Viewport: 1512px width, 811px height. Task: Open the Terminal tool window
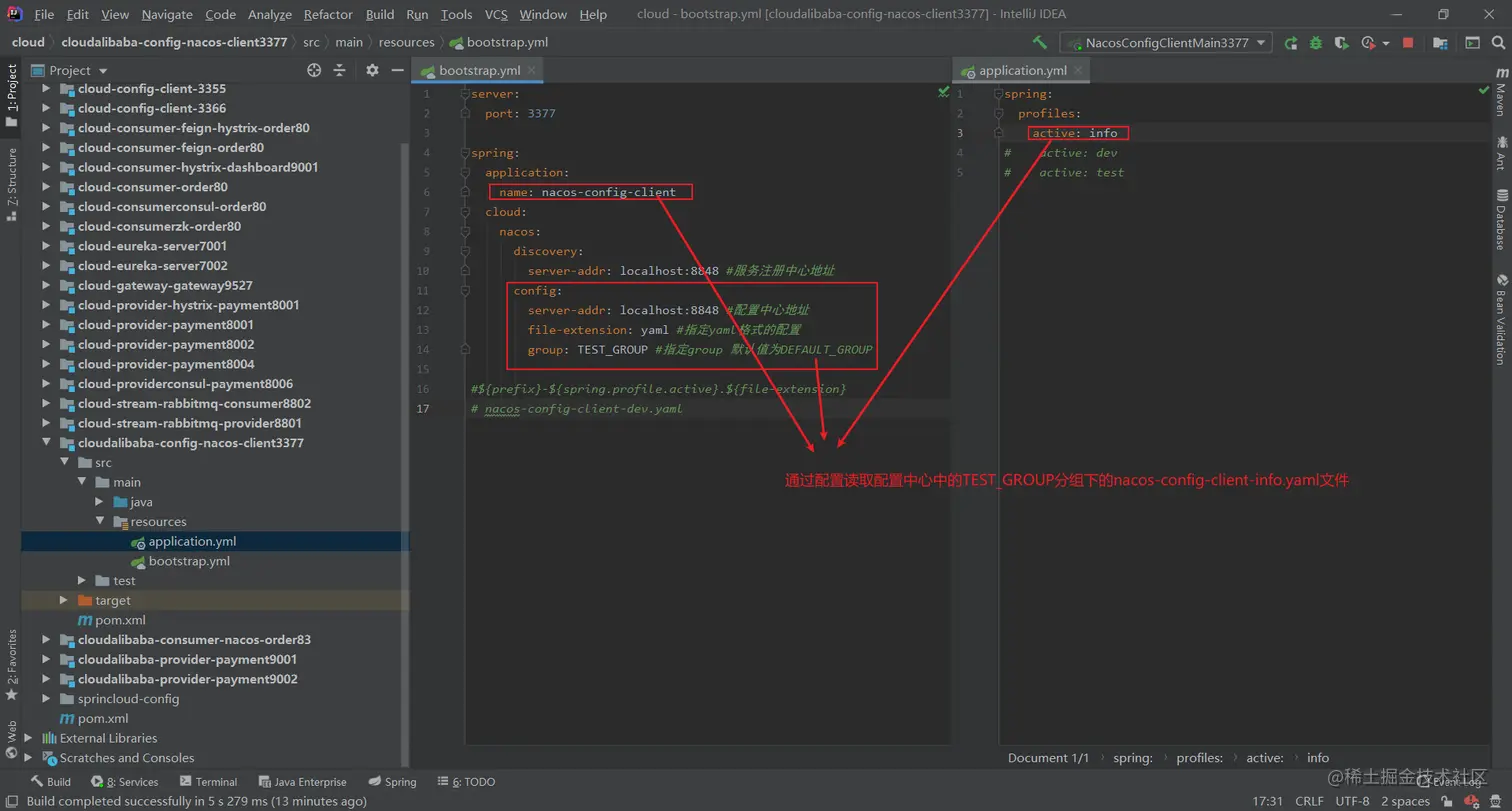208,781
